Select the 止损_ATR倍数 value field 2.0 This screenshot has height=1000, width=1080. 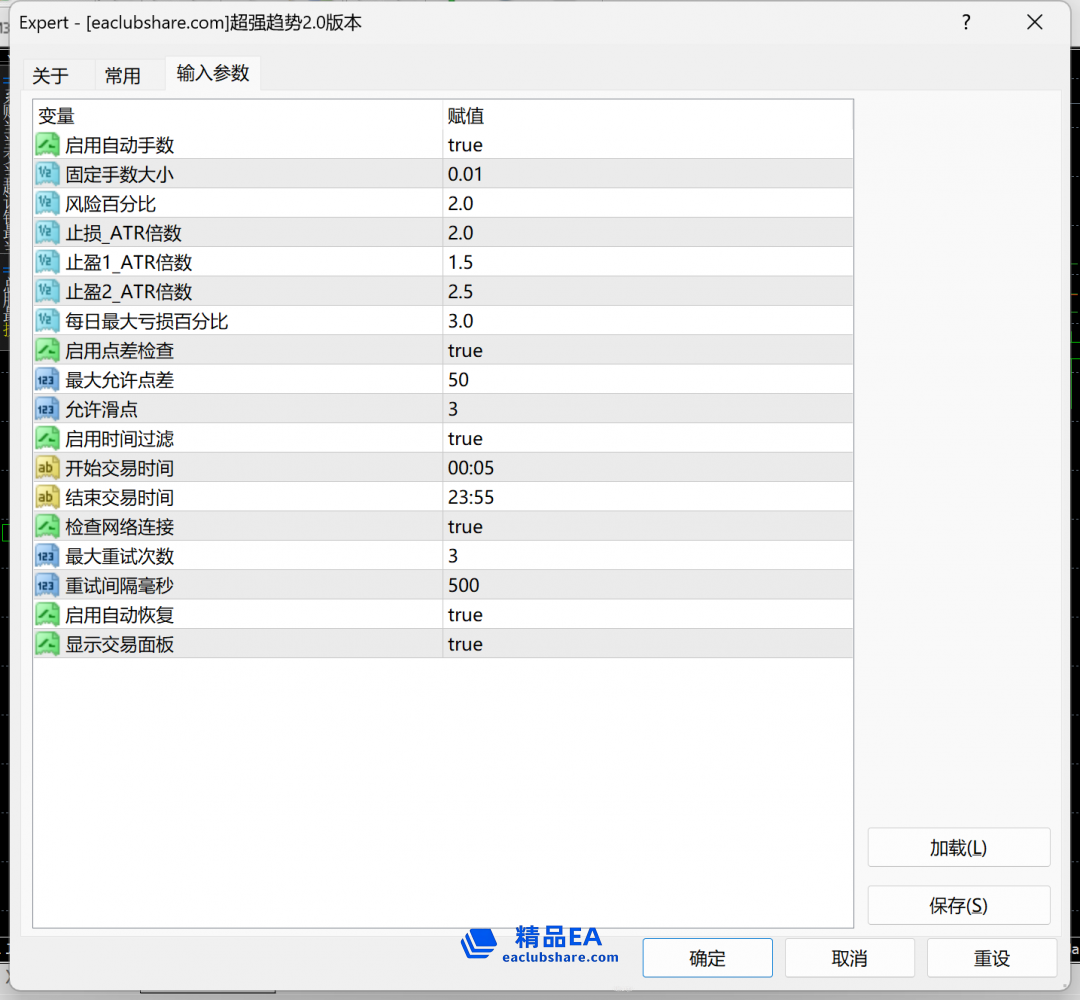pyautogui.click(x=647, y=233)
